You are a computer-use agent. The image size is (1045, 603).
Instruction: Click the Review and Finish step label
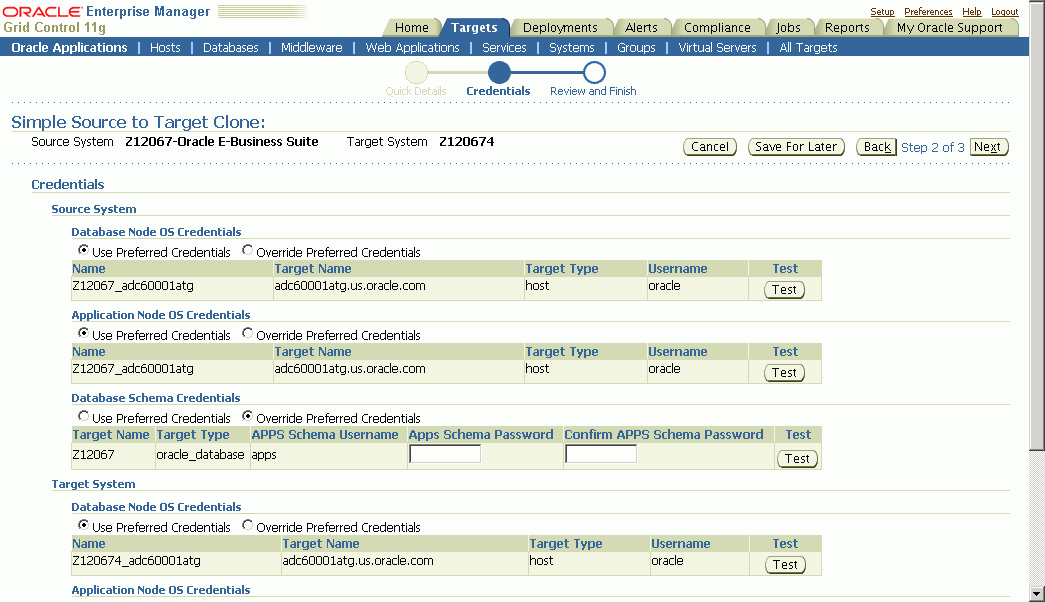(x=593, y=91)
